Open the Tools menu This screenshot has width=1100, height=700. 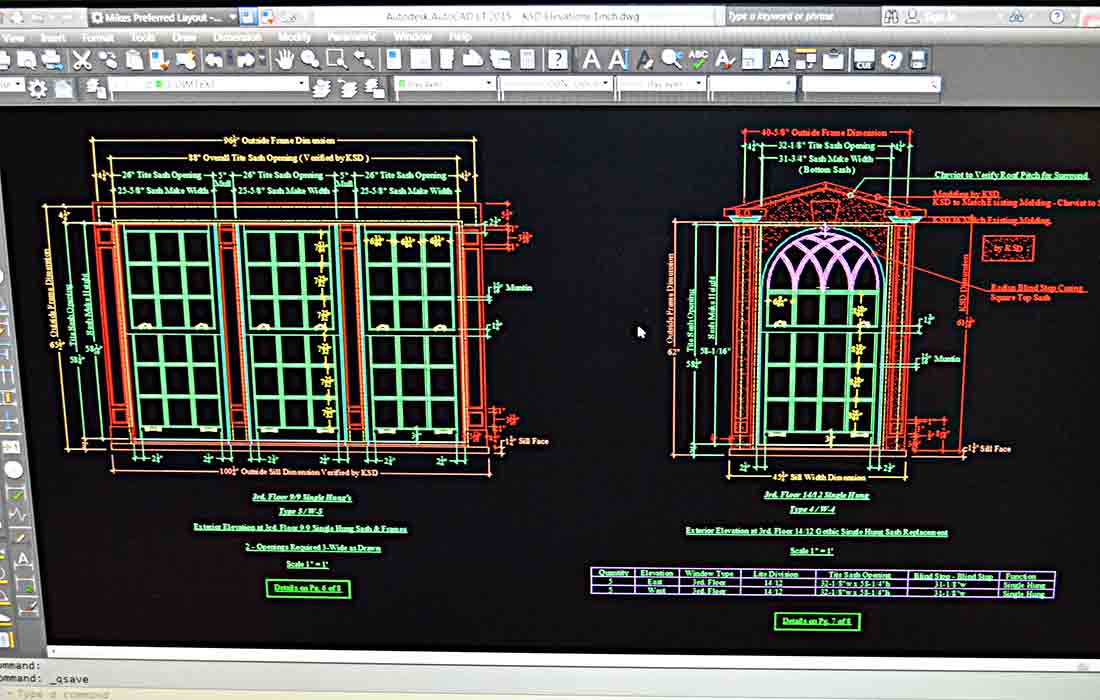(x=143, y=36)
